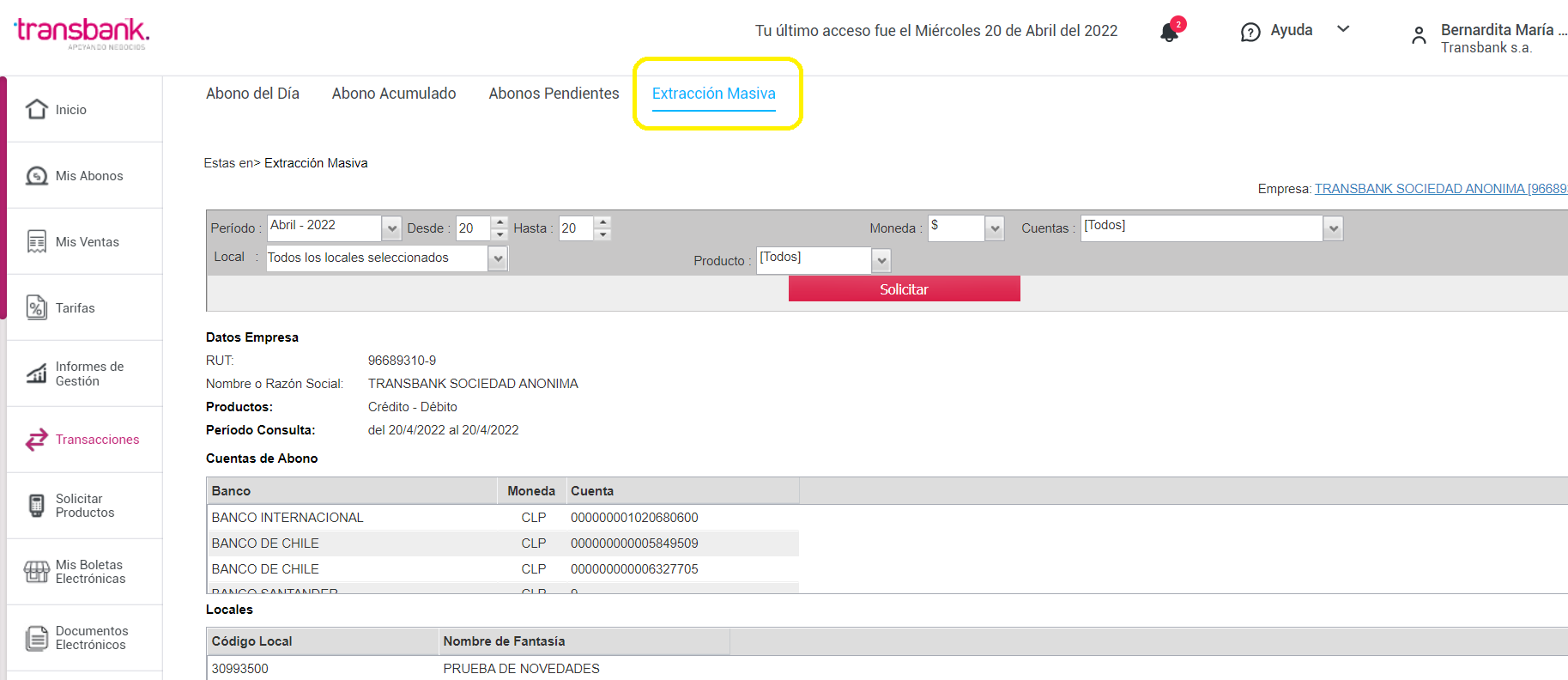Open Documentos Electrónicos menu item

tap(92, 638)
